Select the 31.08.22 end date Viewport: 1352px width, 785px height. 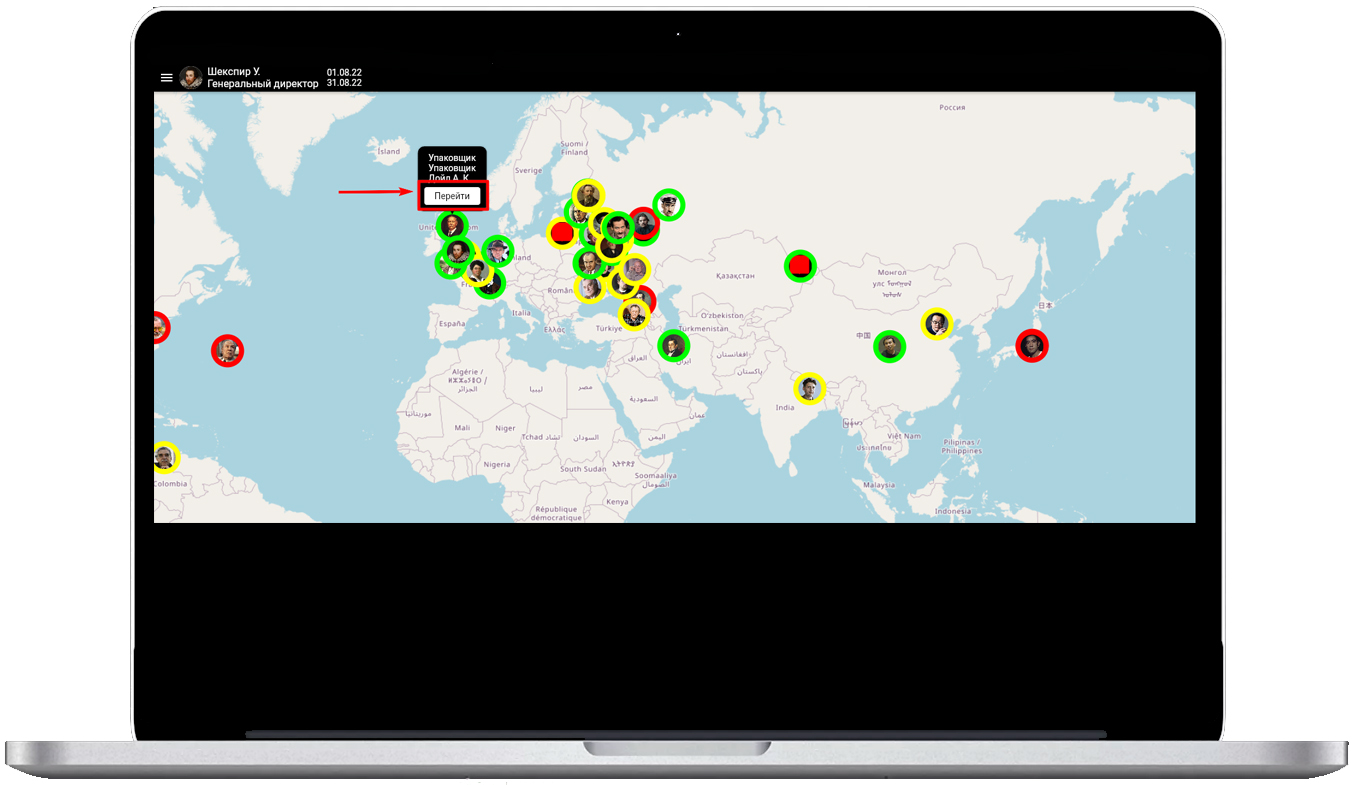coord(344,83)
